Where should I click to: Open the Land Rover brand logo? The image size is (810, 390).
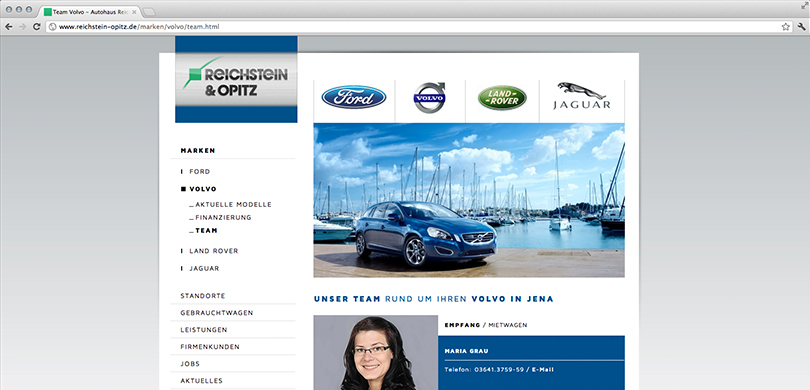coord(502,98)
